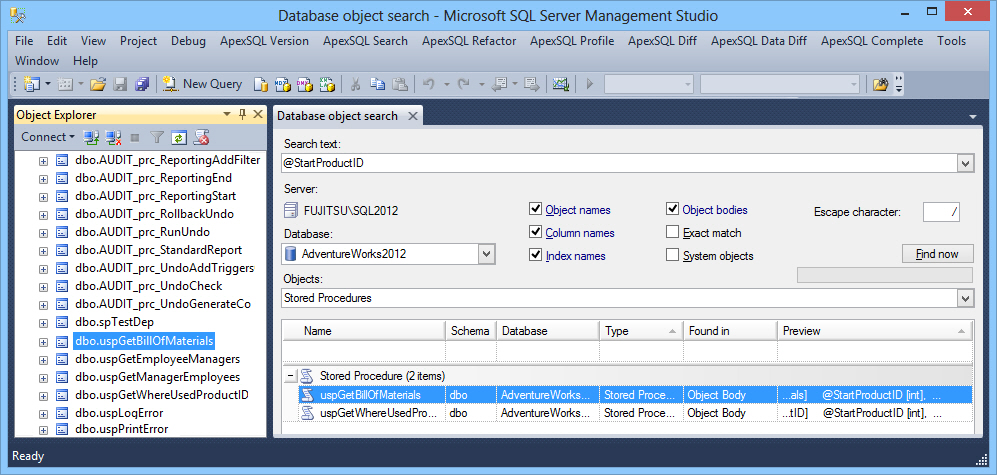The width and height of the screenshot is (997, 475).
Task: Click the Analysis Services DMX Query icon
Action: 305,84
